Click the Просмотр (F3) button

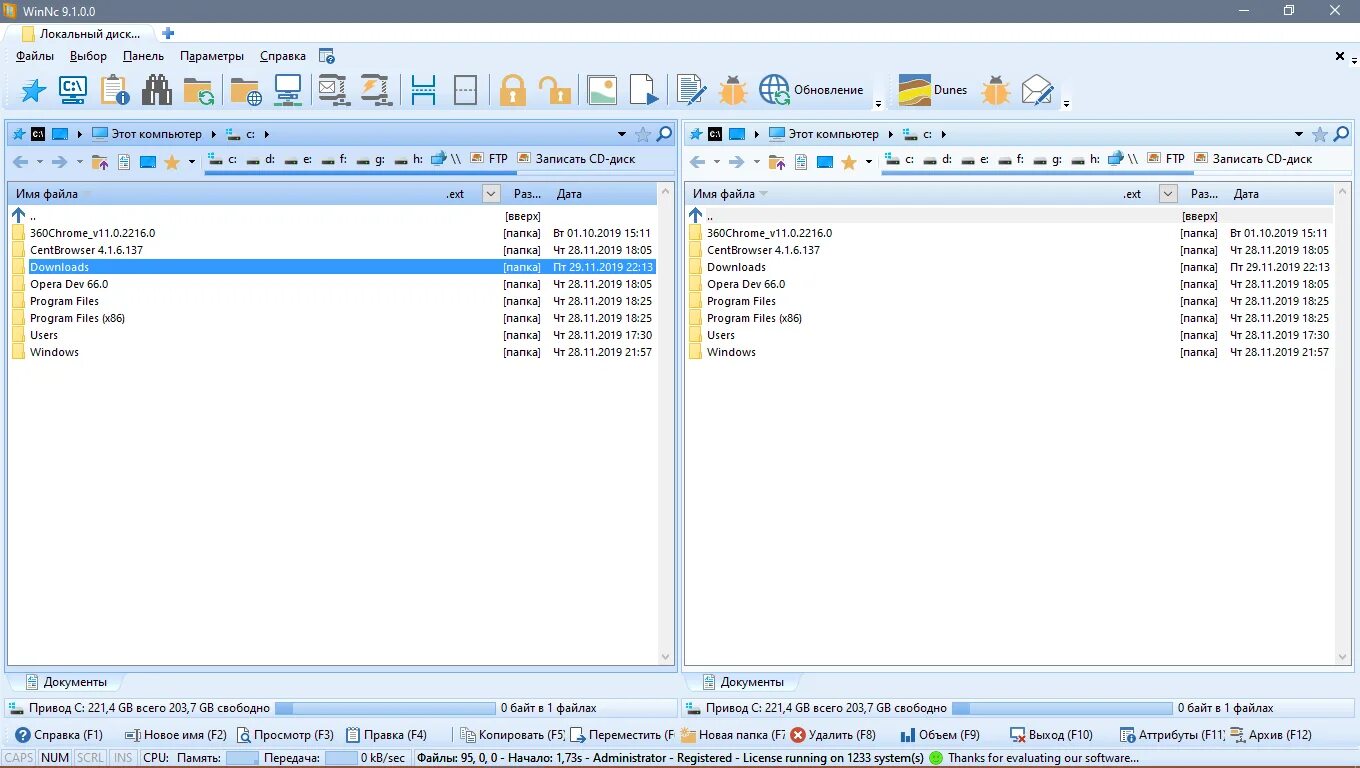coord(285,735)
